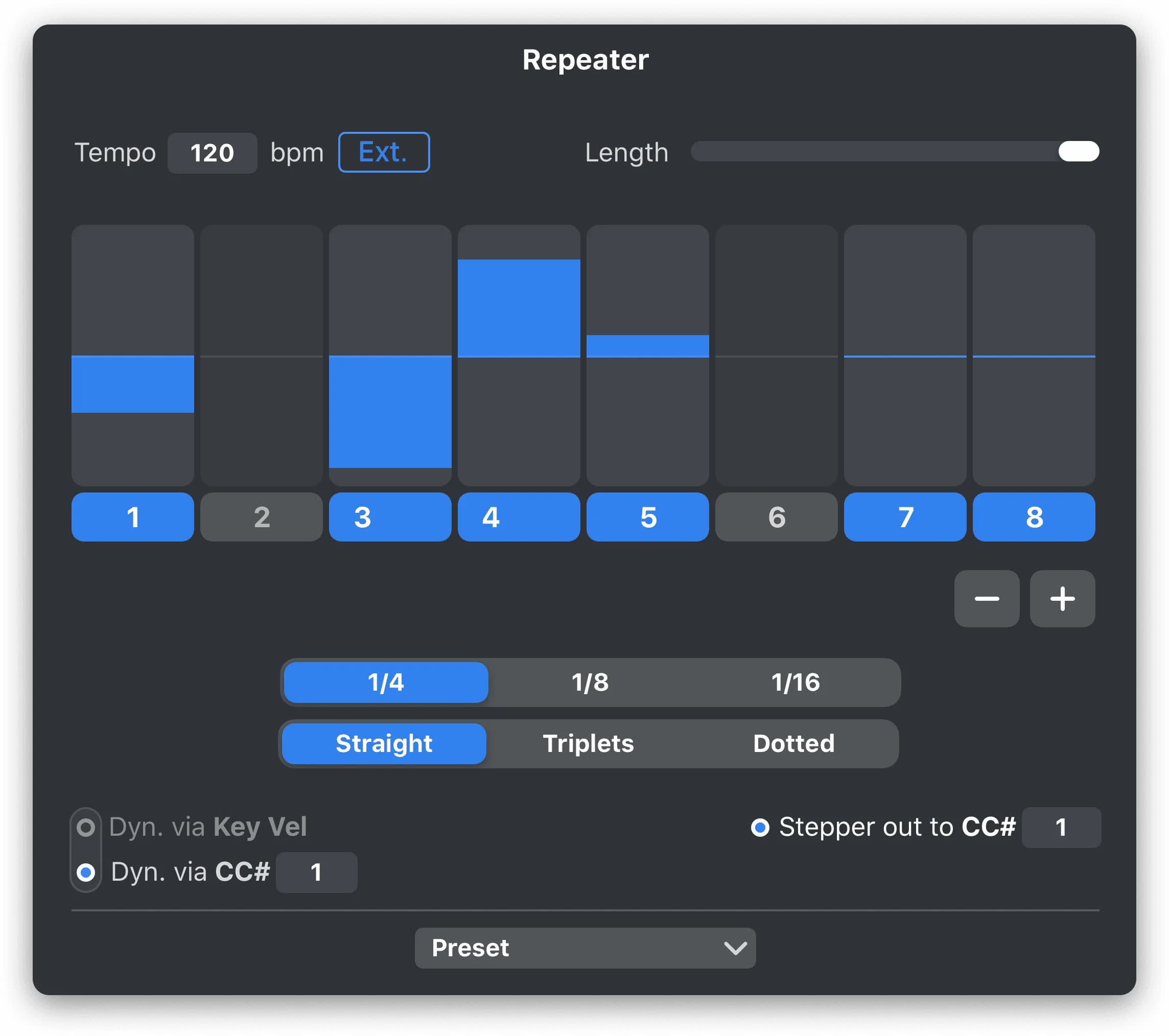Toggle Stepper out to CC# radio
This screenshot has width=1169, height=1036.
[760, 827]
